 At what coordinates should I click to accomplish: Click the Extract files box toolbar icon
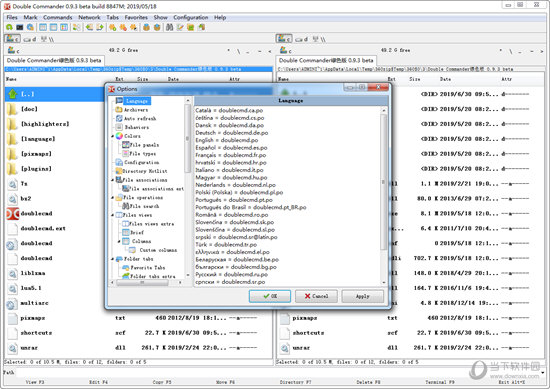pyautogui.click(x=157, y=27)
